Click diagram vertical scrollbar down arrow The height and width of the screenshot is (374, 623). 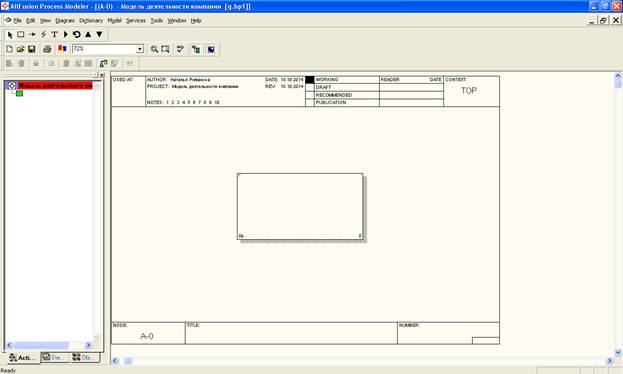click(x=618, y=352)
